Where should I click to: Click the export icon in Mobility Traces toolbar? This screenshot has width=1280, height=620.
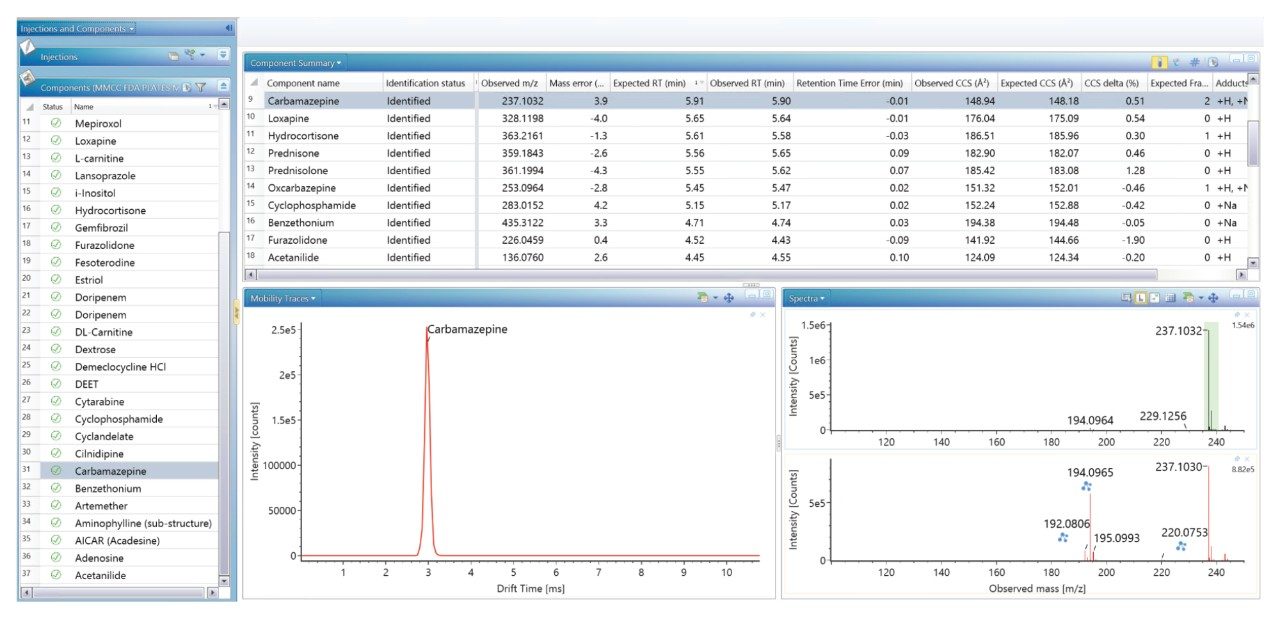[x=703, y=298]
